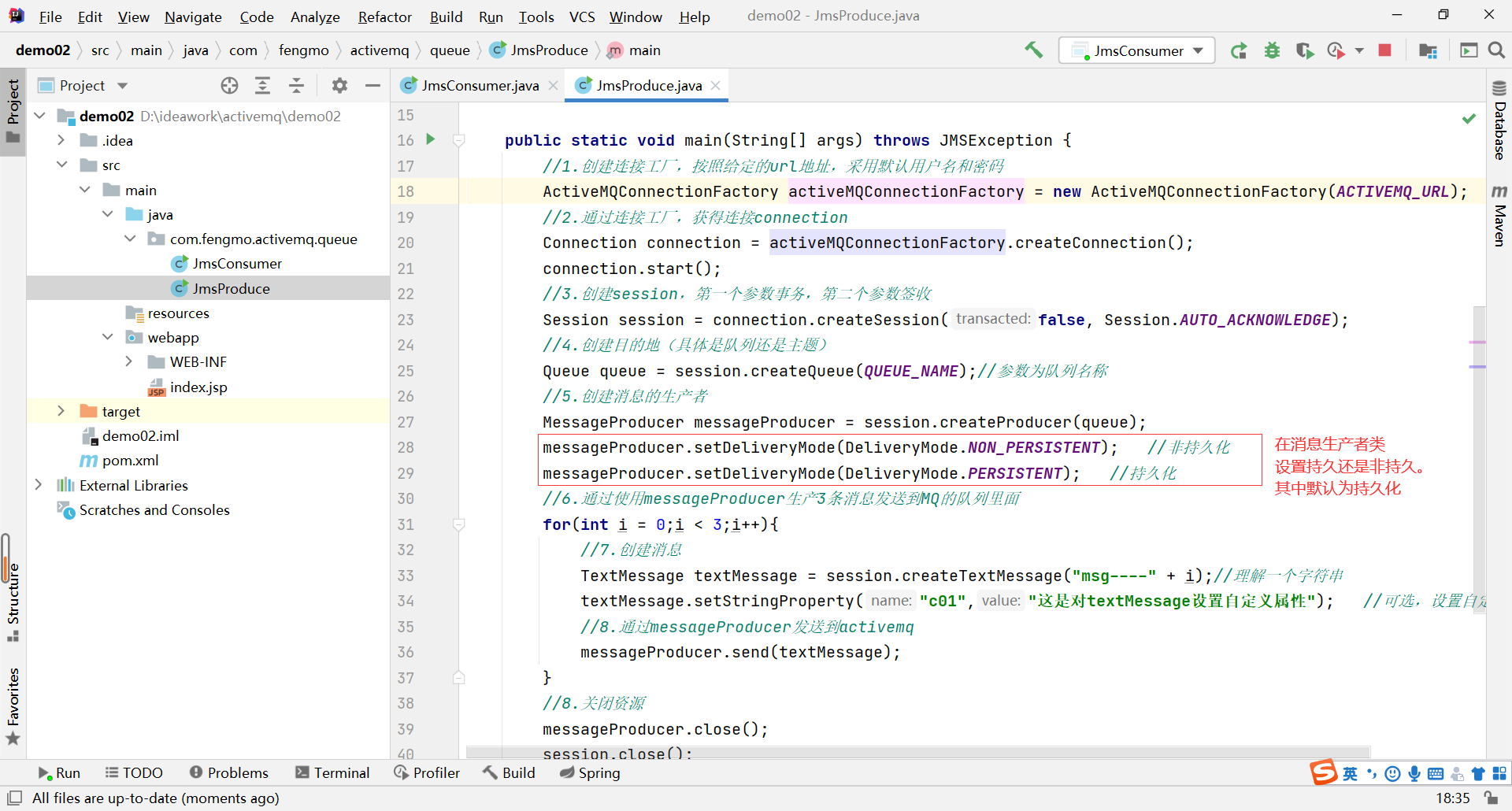Collapse the src folder
The image size is (1512, 811).
point(61,165)
